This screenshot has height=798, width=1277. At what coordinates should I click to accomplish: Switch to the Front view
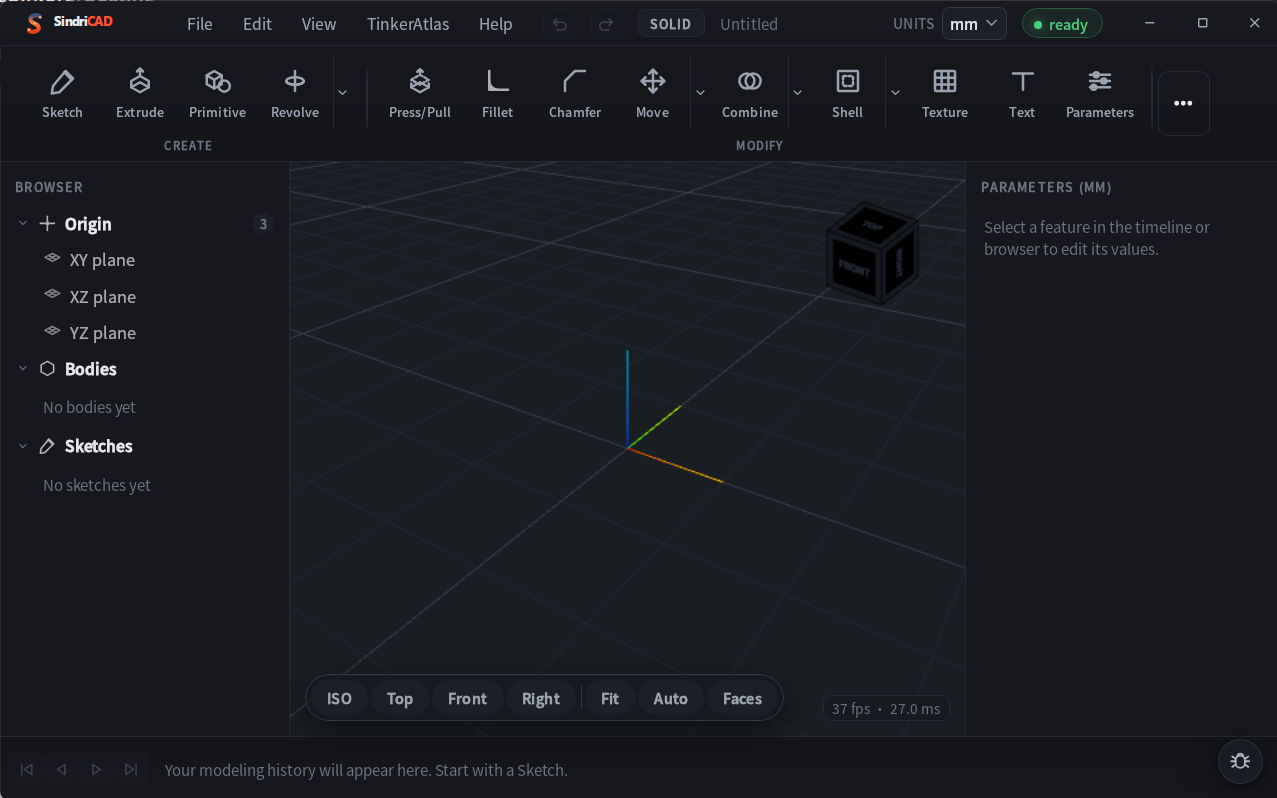tap(467, 698)
